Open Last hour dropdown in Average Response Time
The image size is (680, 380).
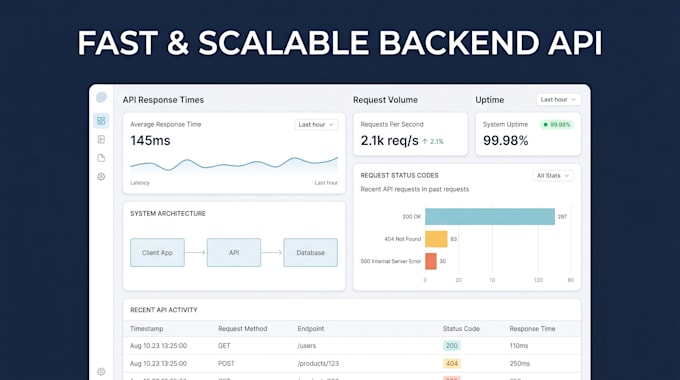pyautogui.click(x=316, y=124)
